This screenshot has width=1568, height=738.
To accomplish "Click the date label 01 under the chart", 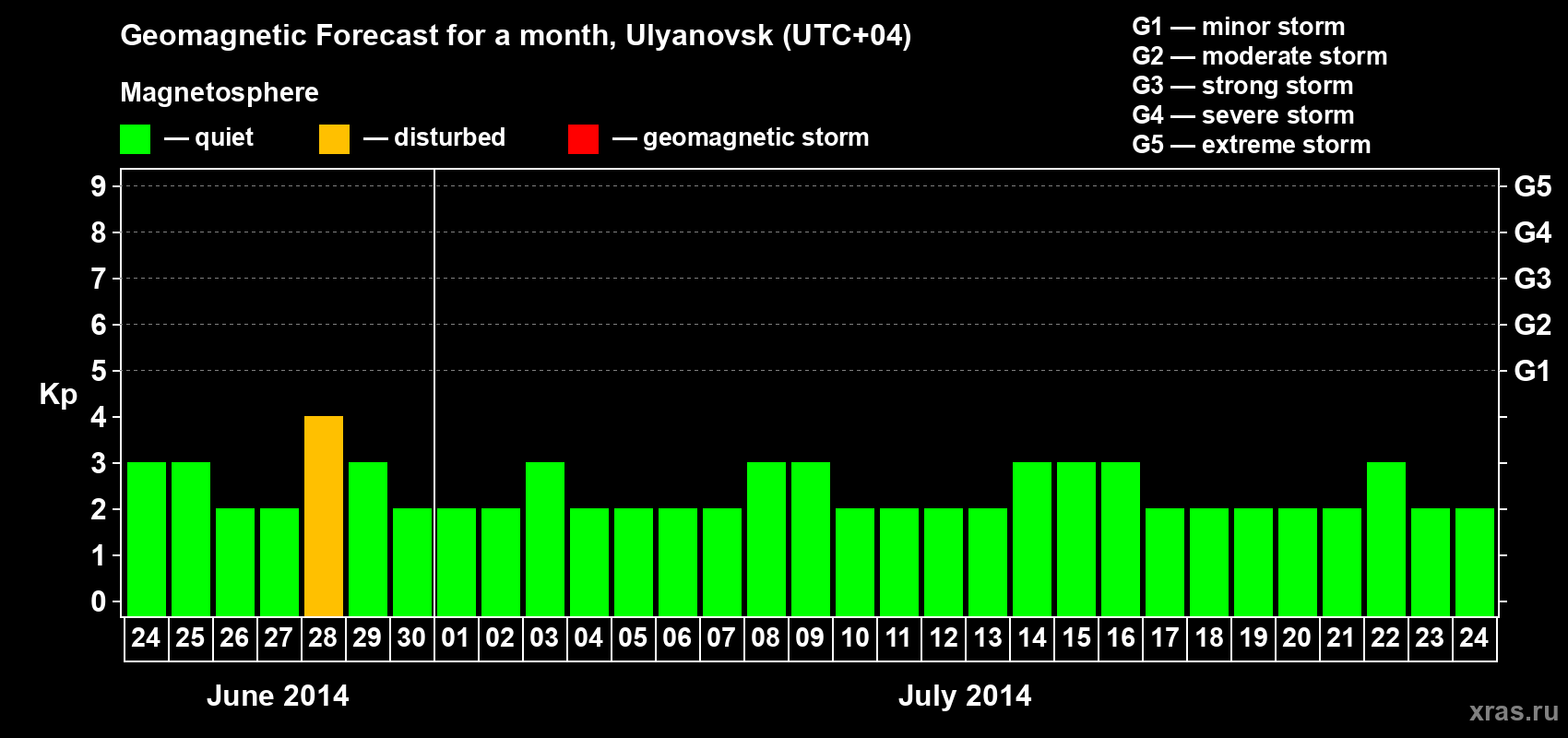I will [456, 637].
